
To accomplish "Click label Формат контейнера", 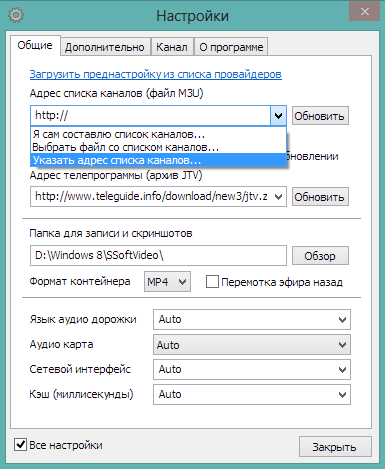I will point(80,281).
